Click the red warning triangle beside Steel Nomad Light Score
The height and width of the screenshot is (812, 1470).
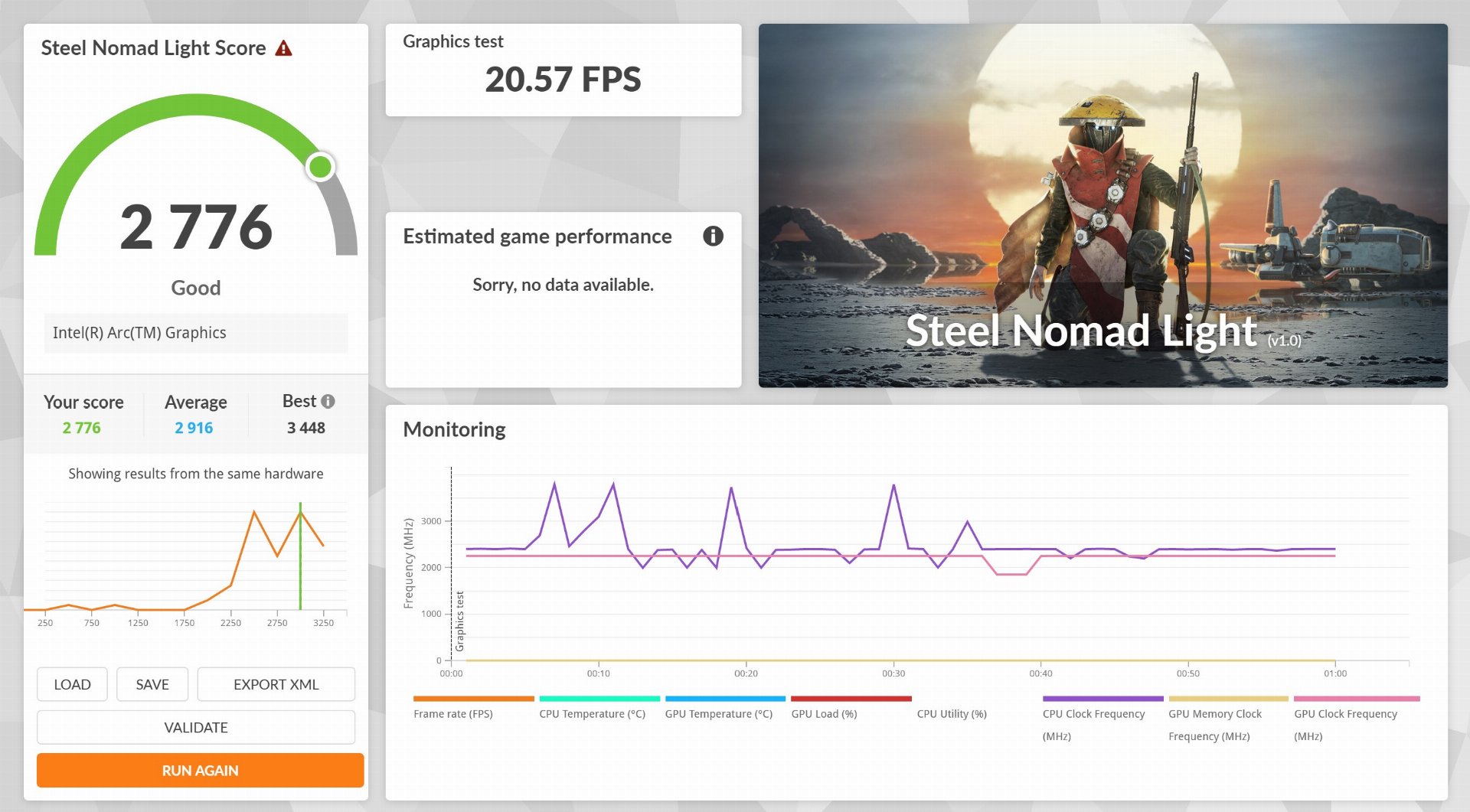(283, 48)
